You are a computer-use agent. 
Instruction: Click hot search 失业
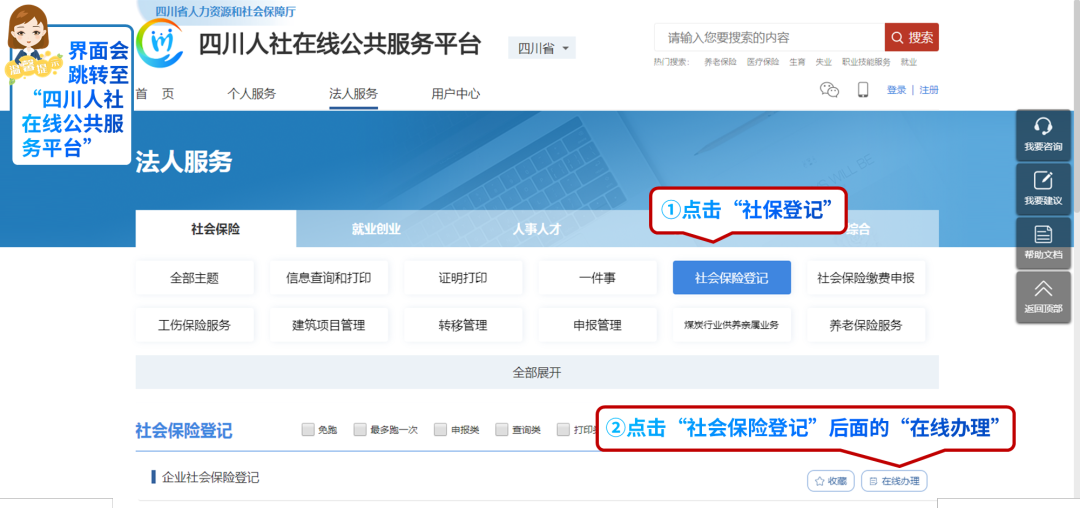point(824,62)
